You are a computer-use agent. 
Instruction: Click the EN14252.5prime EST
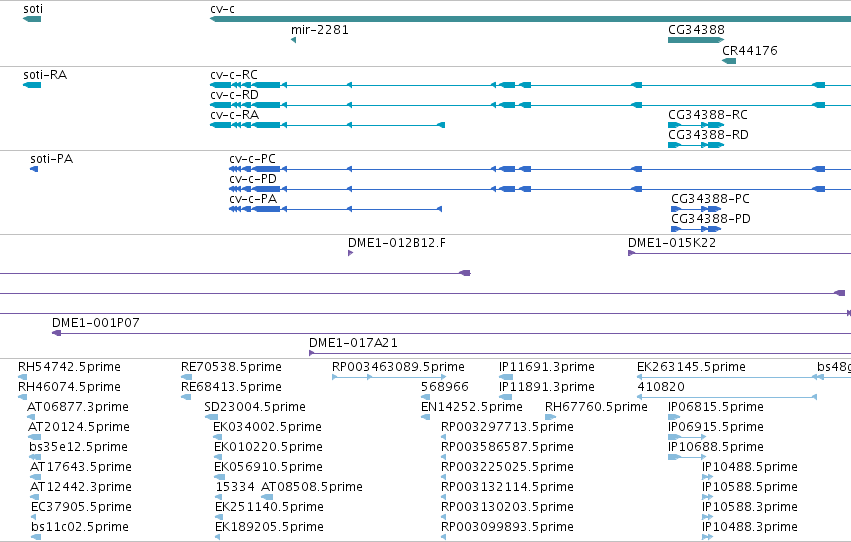click(x=426, y=417)
